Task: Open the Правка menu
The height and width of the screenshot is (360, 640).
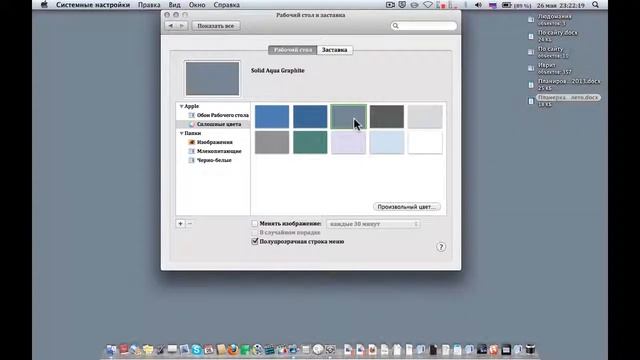Action: [x=149, y=5]
